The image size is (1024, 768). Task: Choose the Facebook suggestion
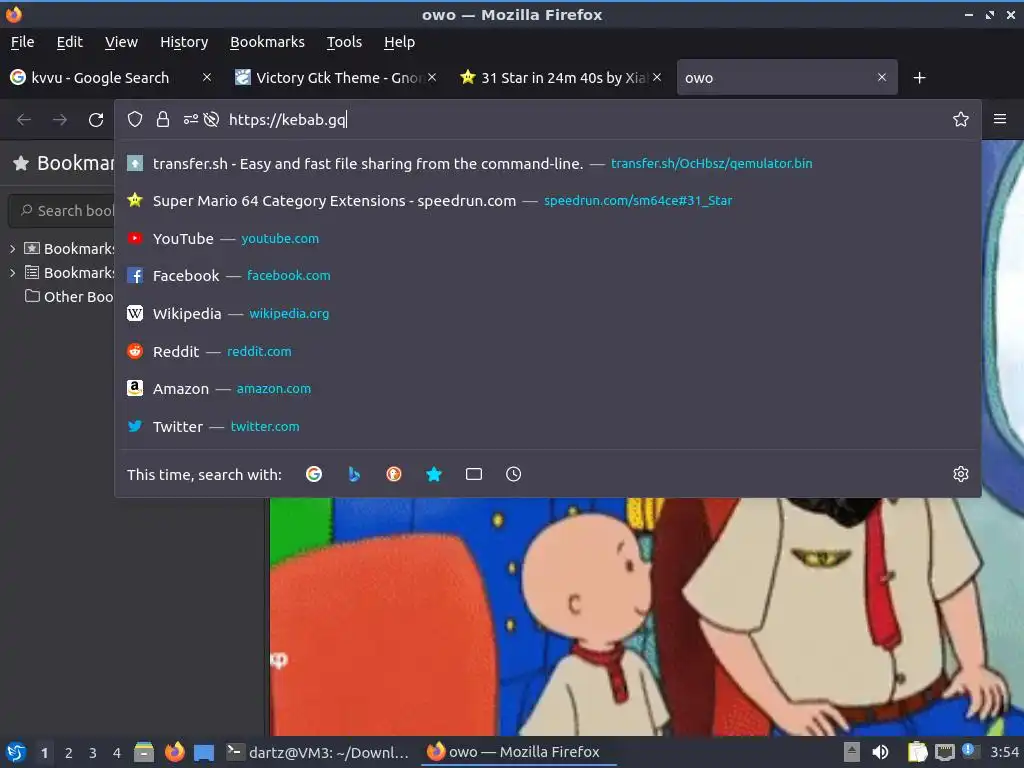(547, 276)
